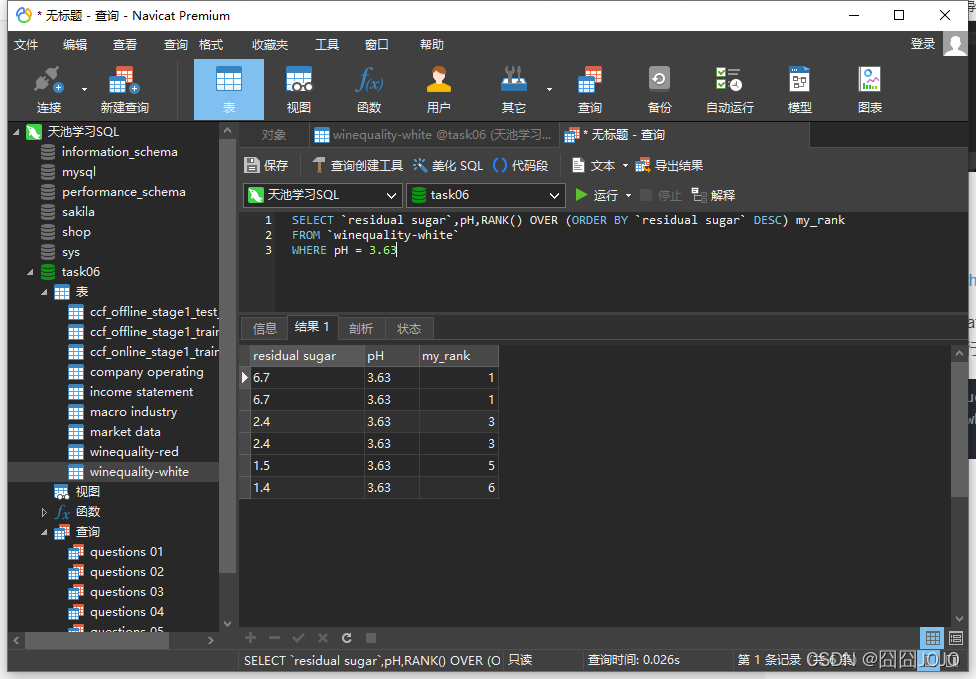The width and height of the screenshot is (976, 679).
Task: Click the add record plus icon
Action: click(250, 638)
